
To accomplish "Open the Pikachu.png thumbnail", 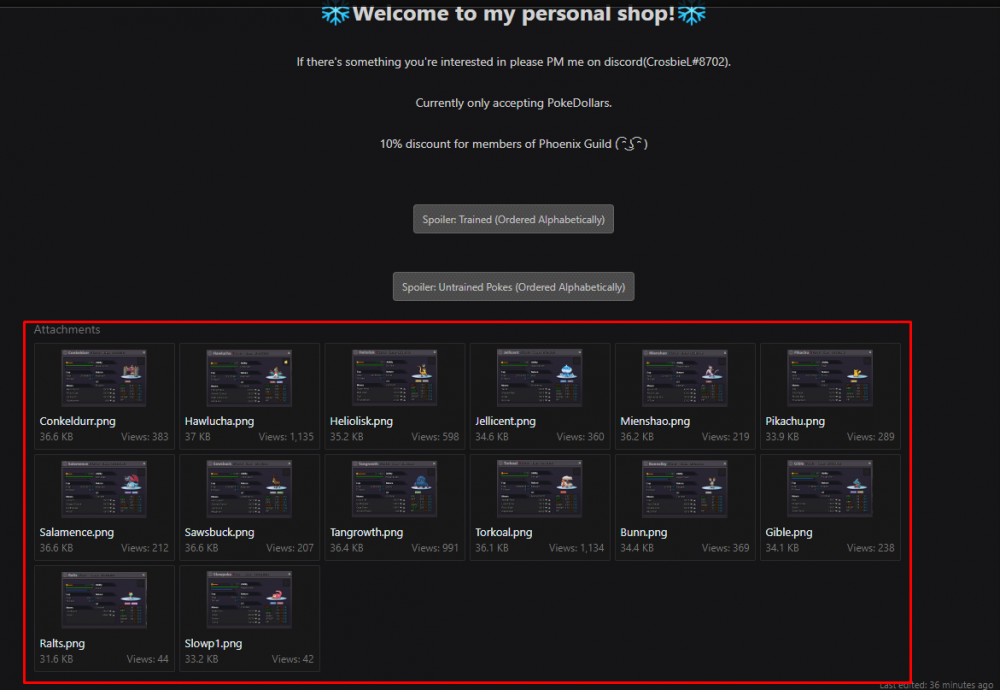I will (x=830, y=378).
